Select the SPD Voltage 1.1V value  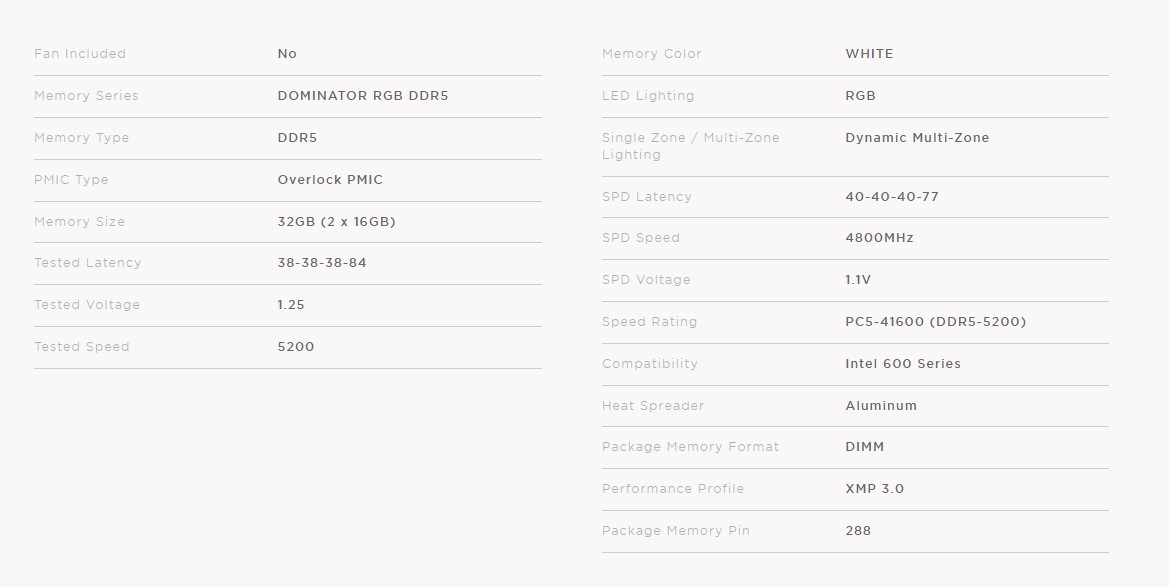[858, 280]
